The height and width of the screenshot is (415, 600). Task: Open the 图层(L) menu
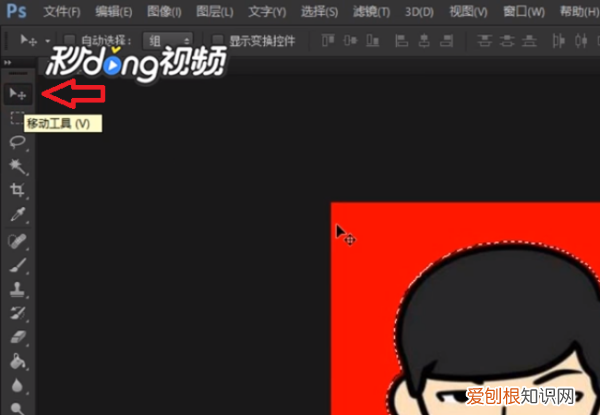coord(215,12)
